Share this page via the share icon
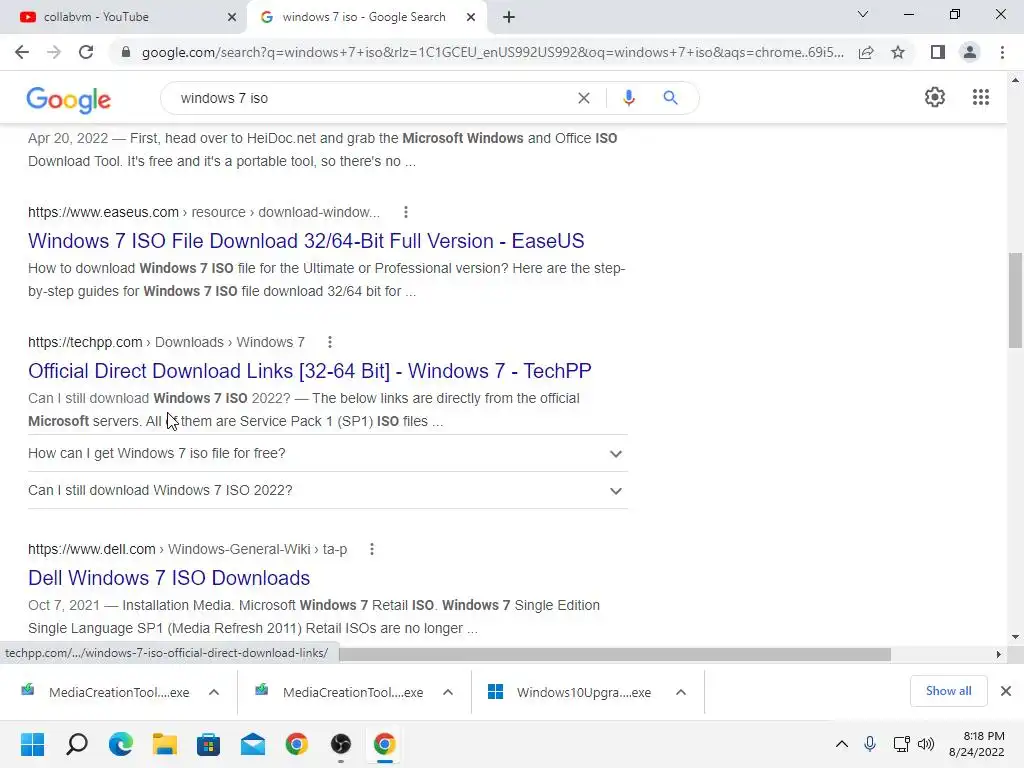Image resolution: width=1024 pixels, height=768 pixels. click(x=866, y=52)
